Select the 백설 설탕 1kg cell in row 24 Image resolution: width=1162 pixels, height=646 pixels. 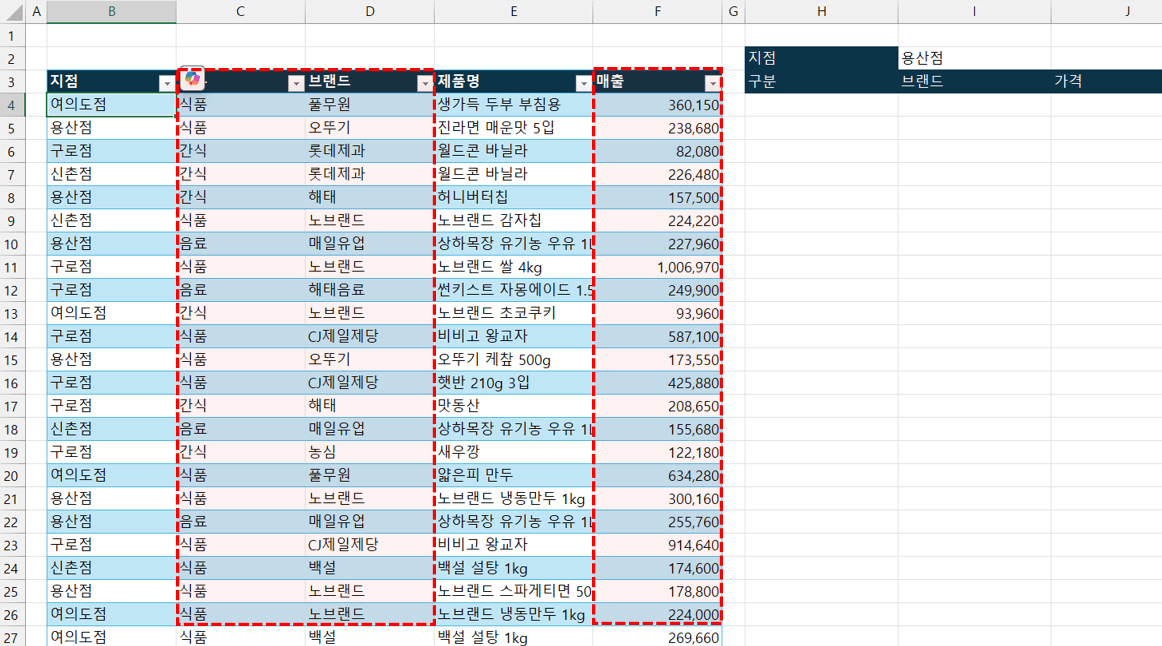[514, 568]
